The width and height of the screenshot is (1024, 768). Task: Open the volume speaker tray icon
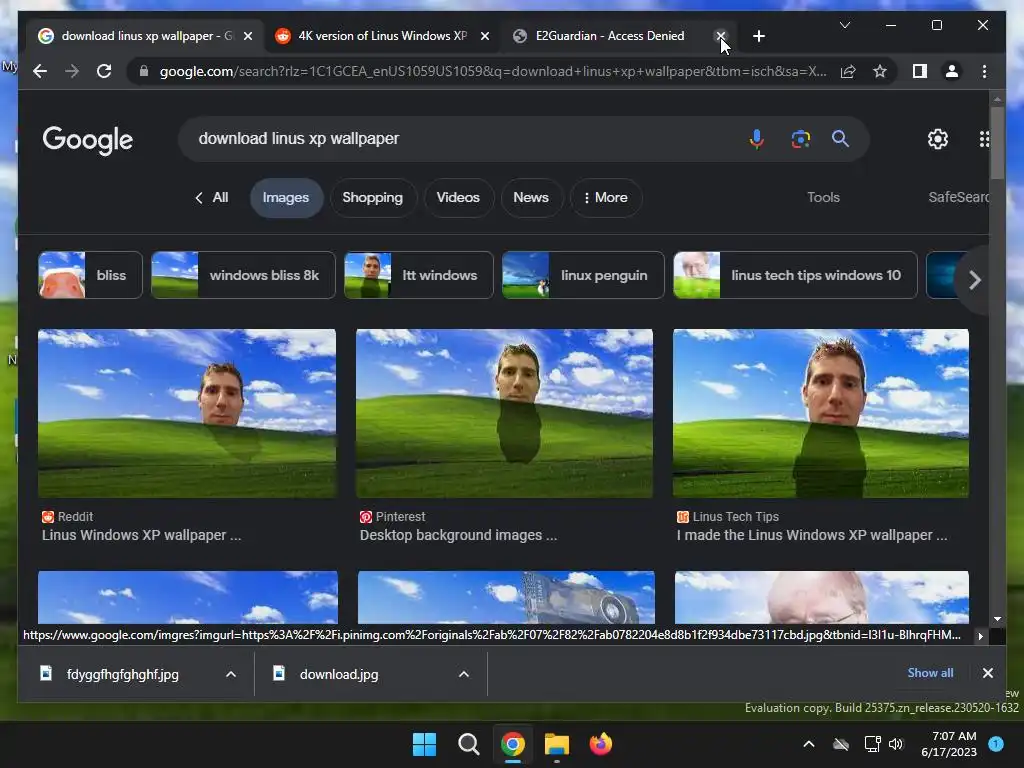tap(896, 744)
